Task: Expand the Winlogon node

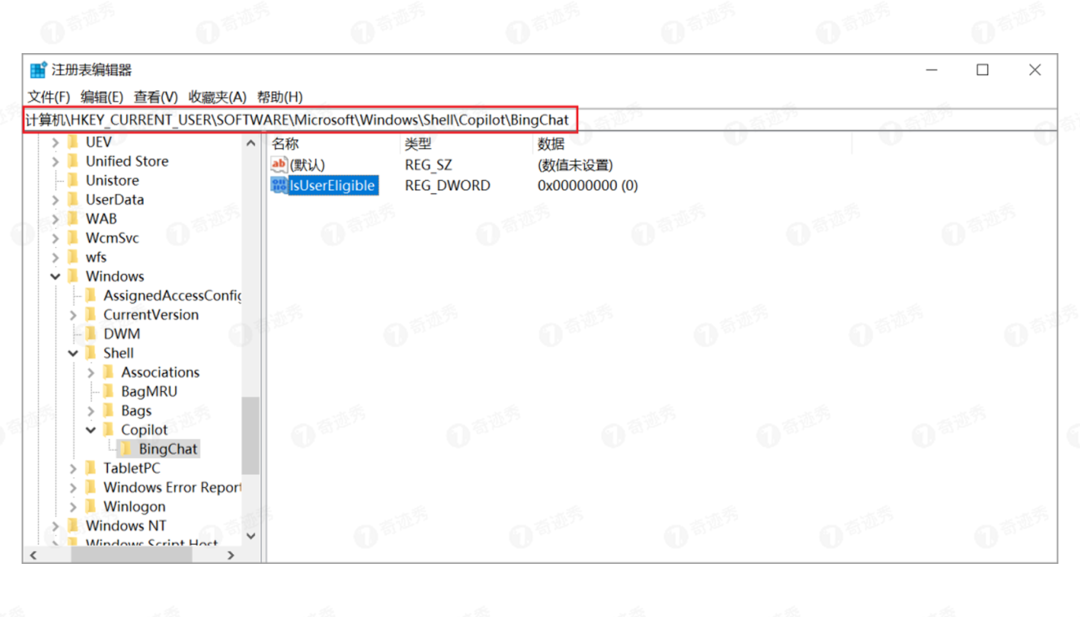Action: pos(74,507)
